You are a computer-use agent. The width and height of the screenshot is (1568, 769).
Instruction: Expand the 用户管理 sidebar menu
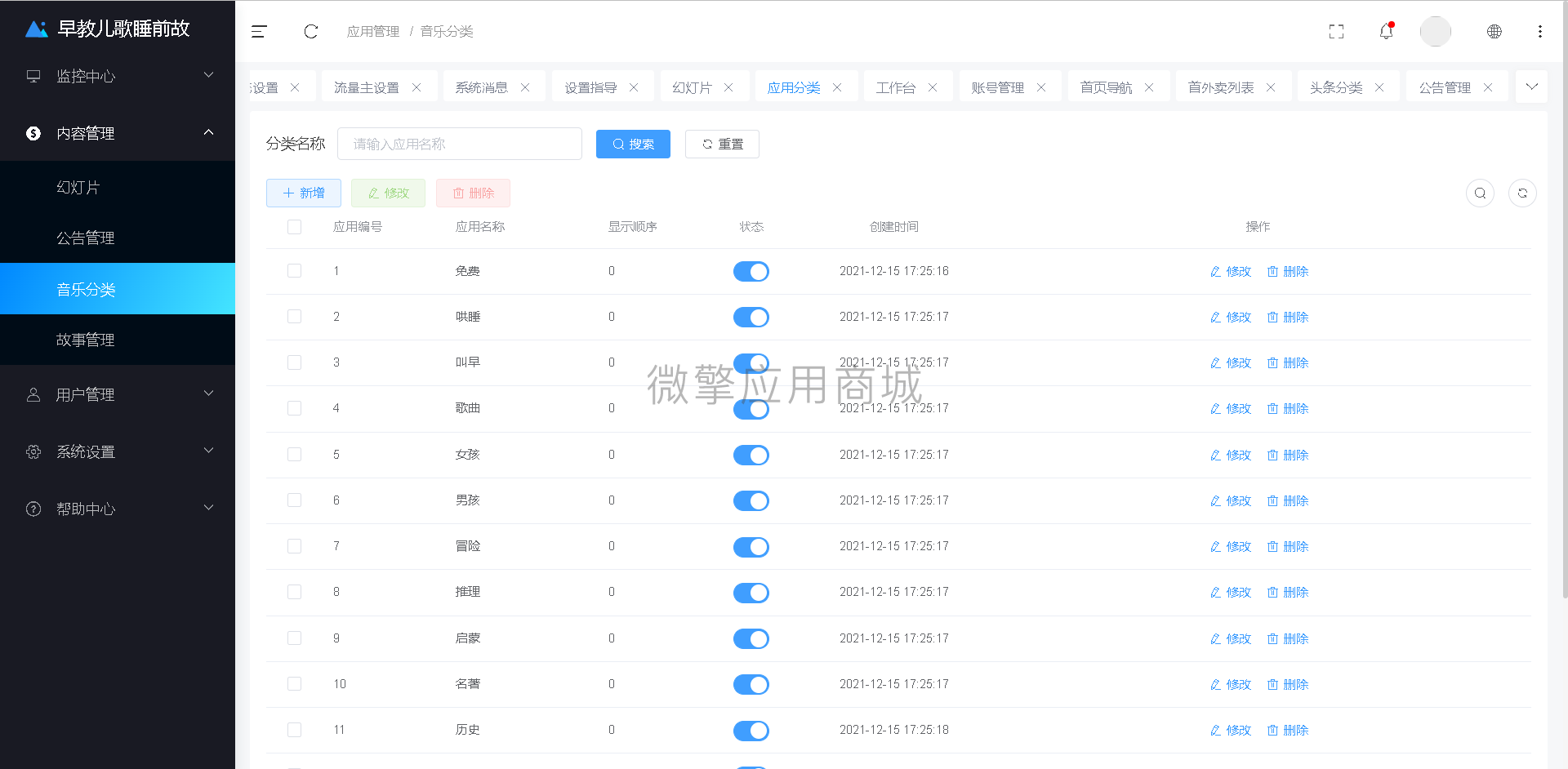point(118,394)
